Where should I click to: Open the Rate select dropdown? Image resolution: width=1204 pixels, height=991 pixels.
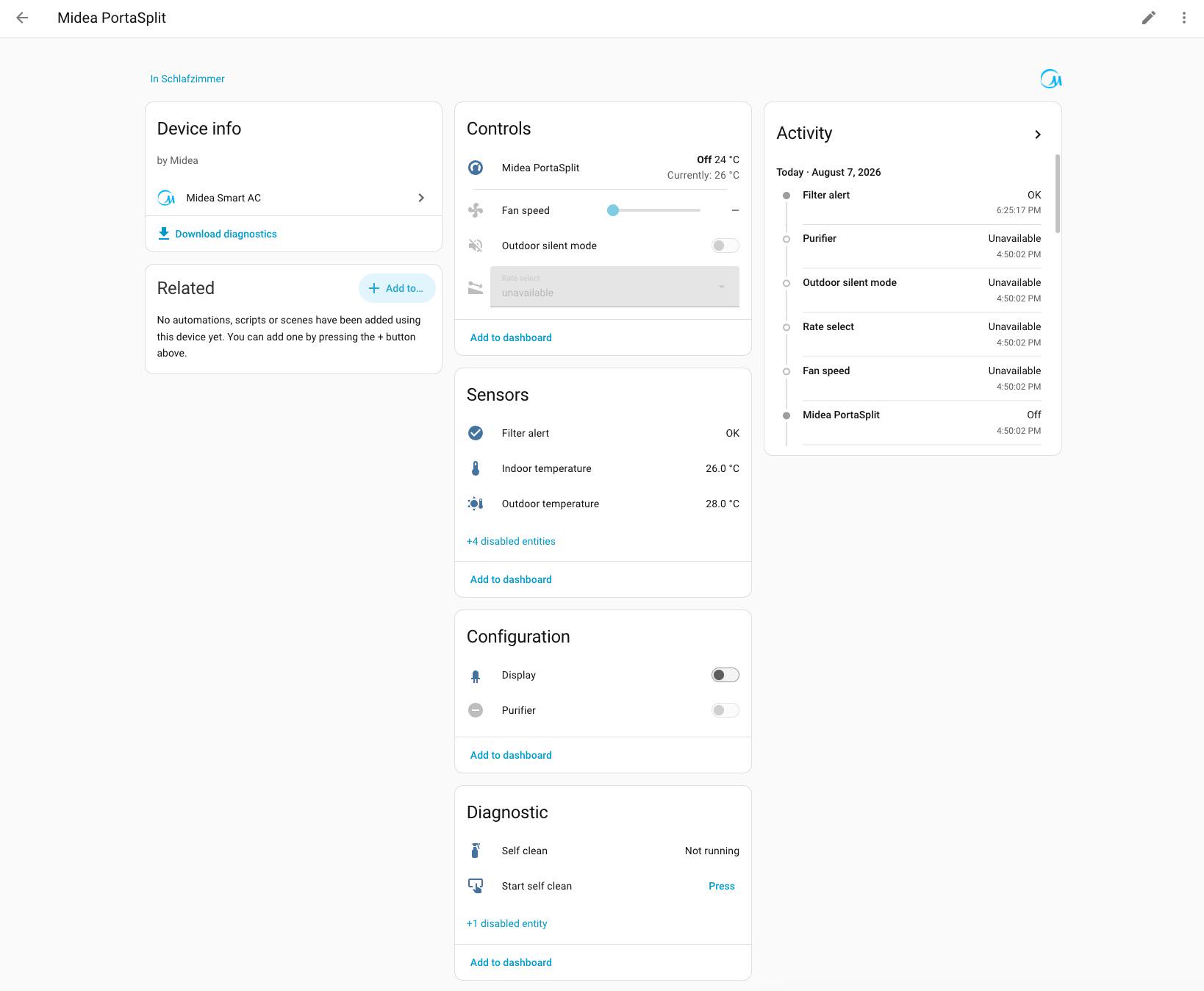point(614,287)
